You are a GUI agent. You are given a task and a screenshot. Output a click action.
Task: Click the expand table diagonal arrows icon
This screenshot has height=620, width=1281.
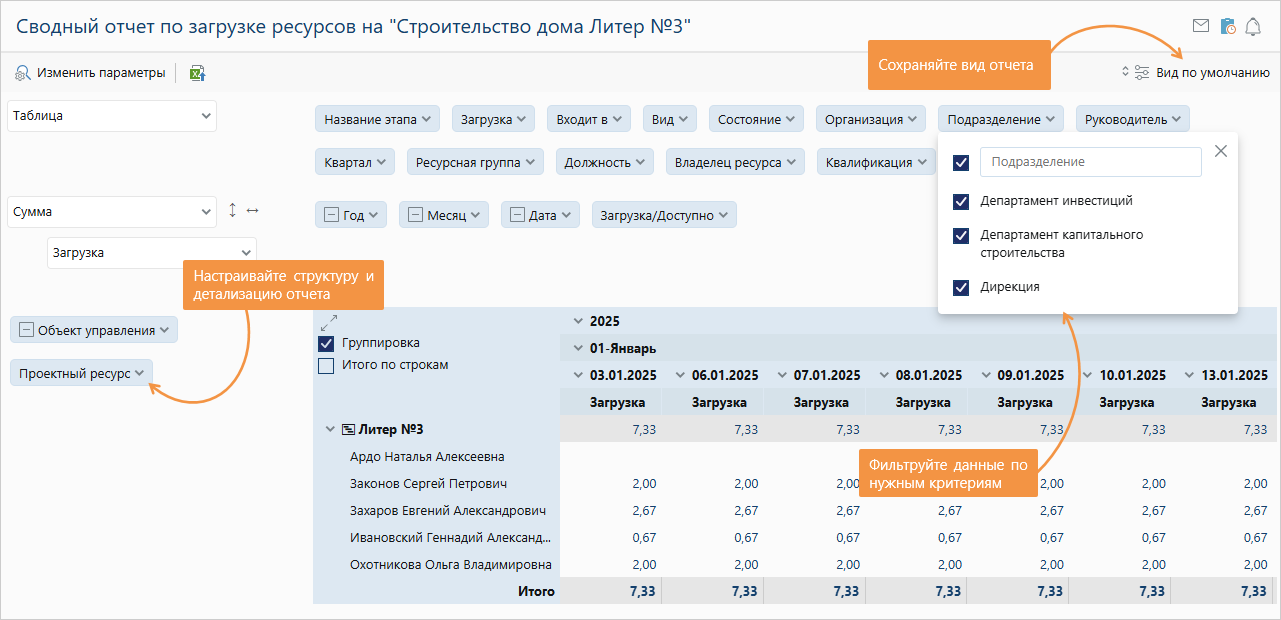click(328, 322)
